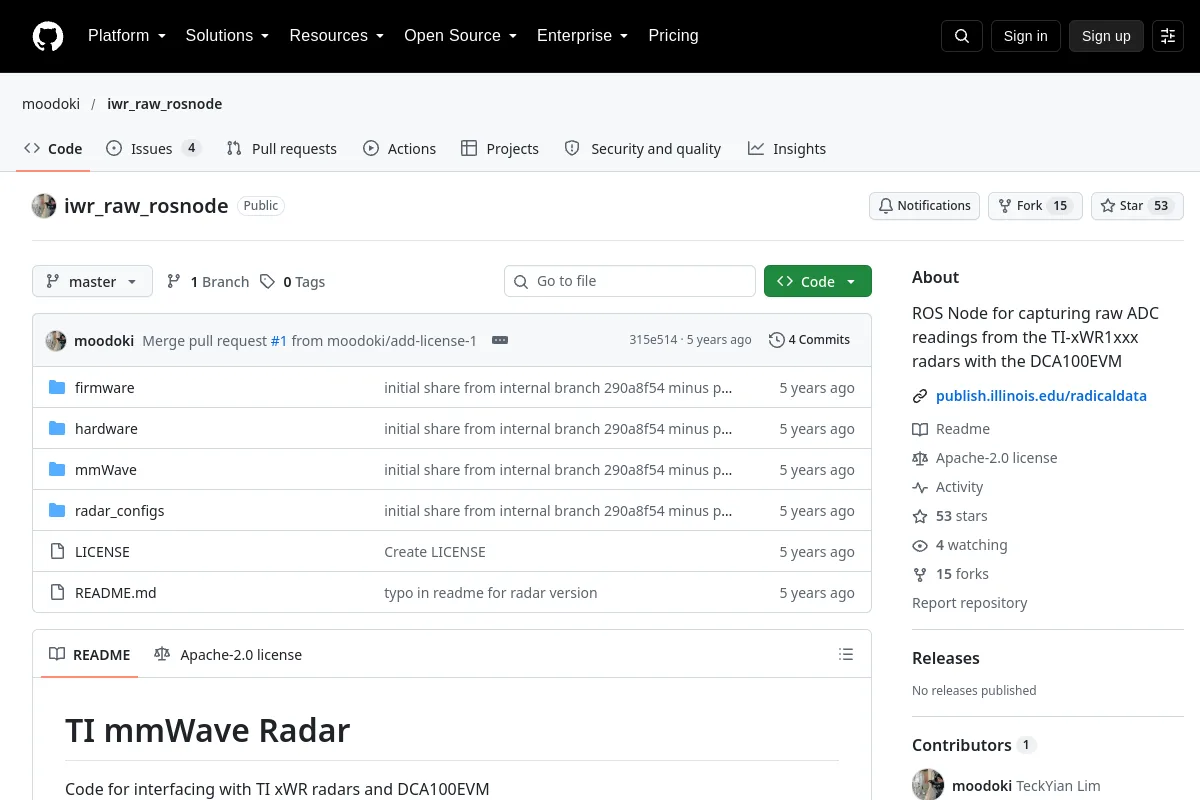Open publish.illinois.edu/radicaldata link

(x=1041, y=396)
